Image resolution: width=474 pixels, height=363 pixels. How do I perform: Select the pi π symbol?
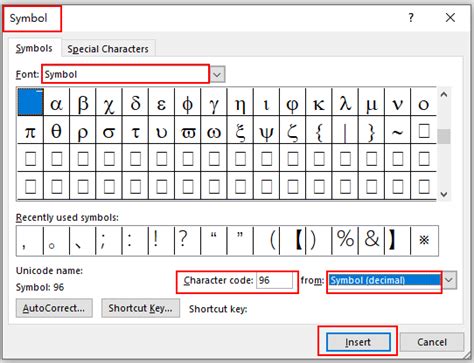(30, 130)
